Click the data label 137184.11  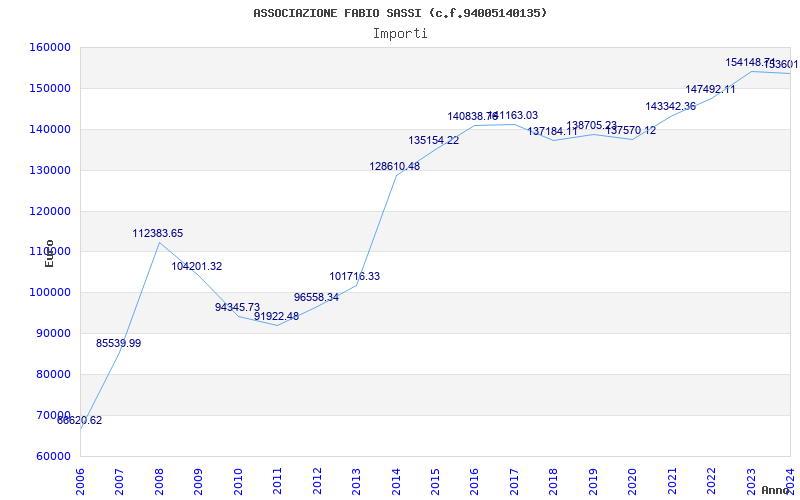point(553,131)
